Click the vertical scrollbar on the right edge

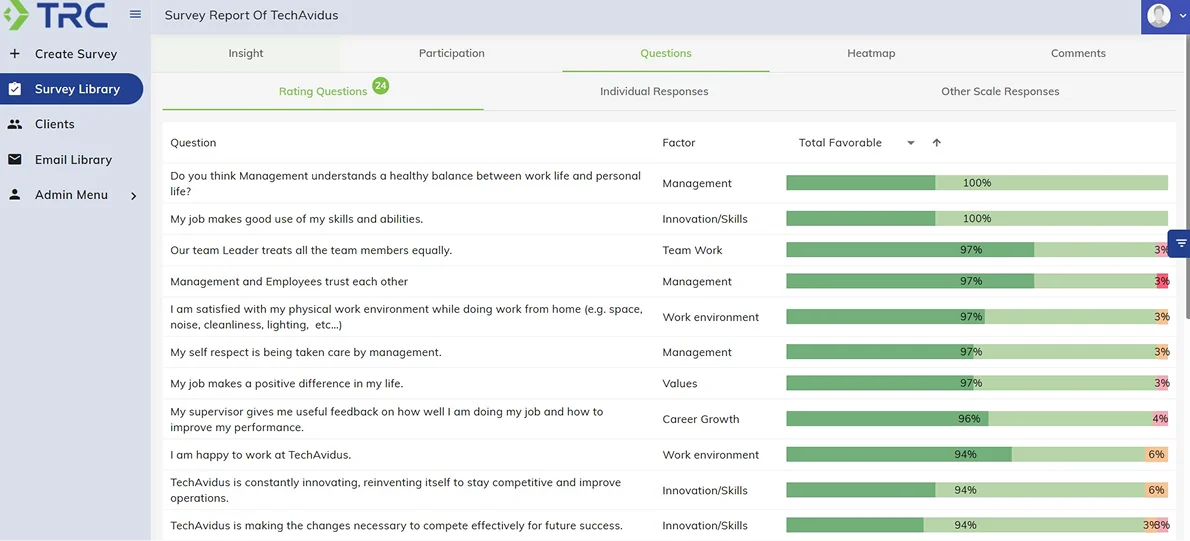tap(1187, 175)
